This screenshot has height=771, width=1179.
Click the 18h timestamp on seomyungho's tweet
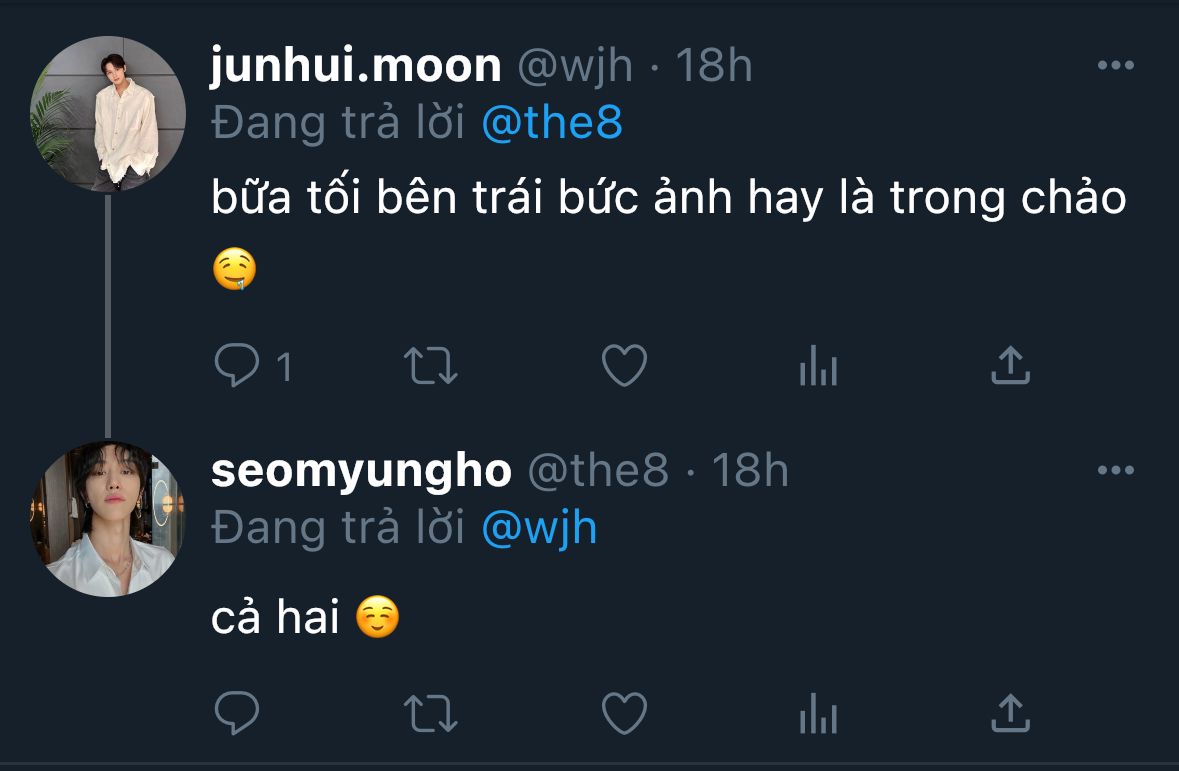click(x=750, y=470)
